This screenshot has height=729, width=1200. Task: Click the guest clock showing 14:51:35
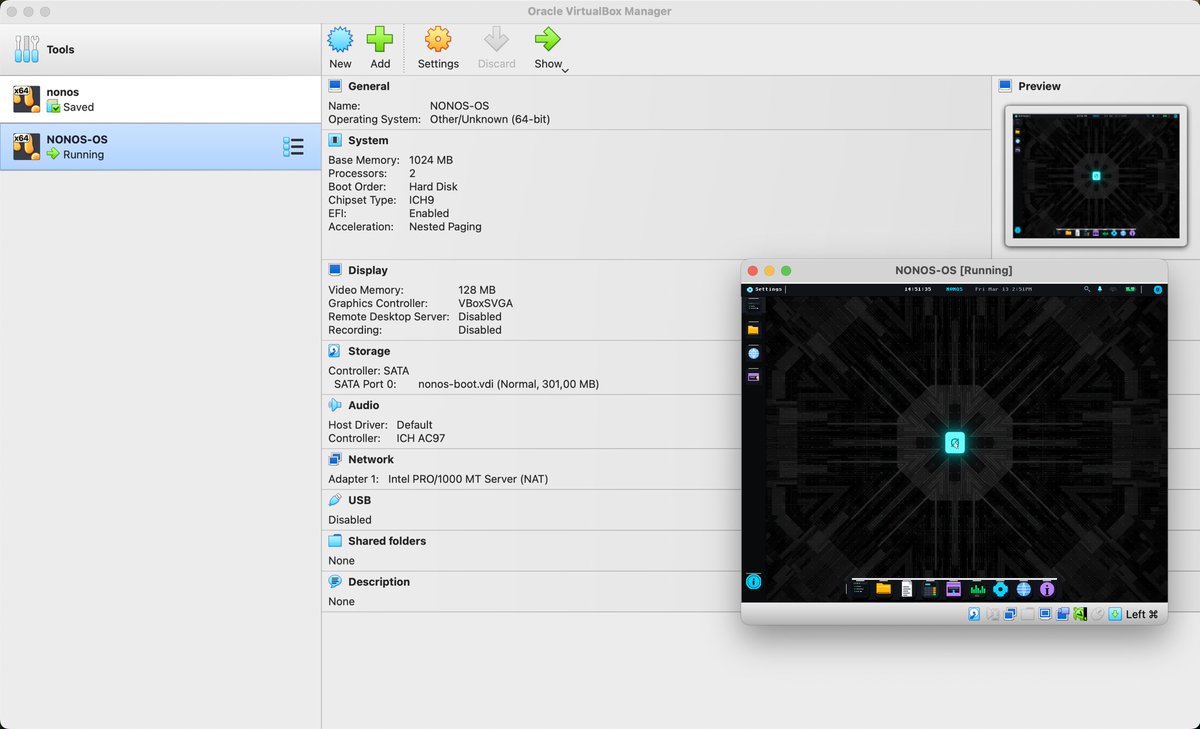click(x=917, y=289)
